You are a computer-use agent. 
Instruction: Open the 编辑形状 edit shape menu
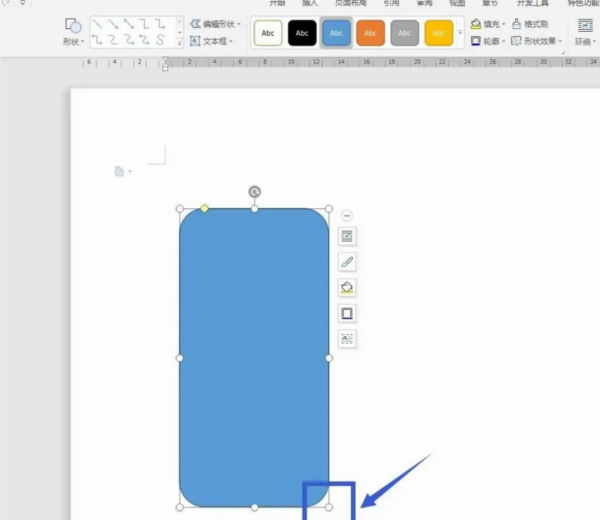[215, 24]
